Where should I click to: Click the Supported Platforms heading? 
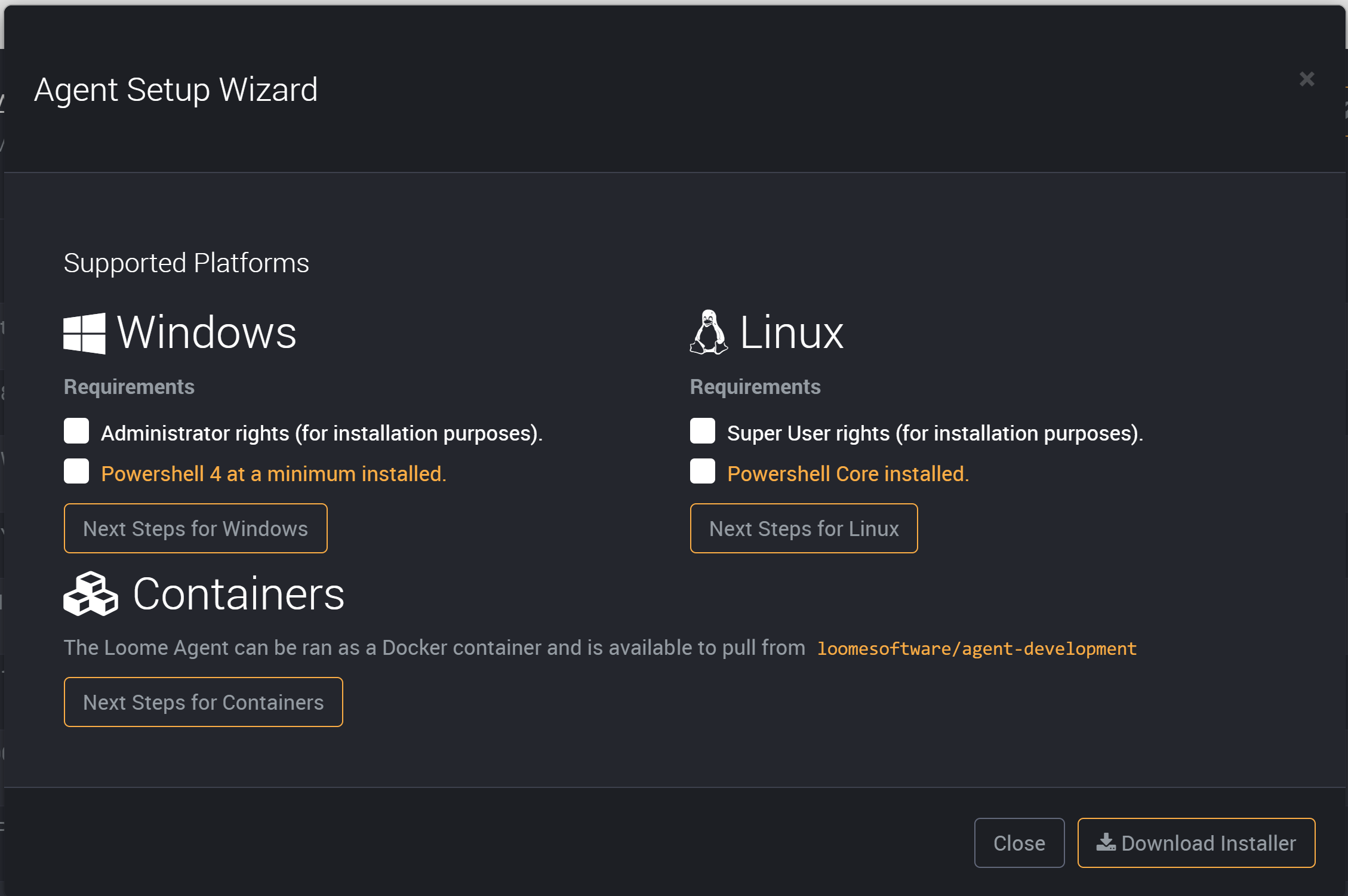(186, 263)
